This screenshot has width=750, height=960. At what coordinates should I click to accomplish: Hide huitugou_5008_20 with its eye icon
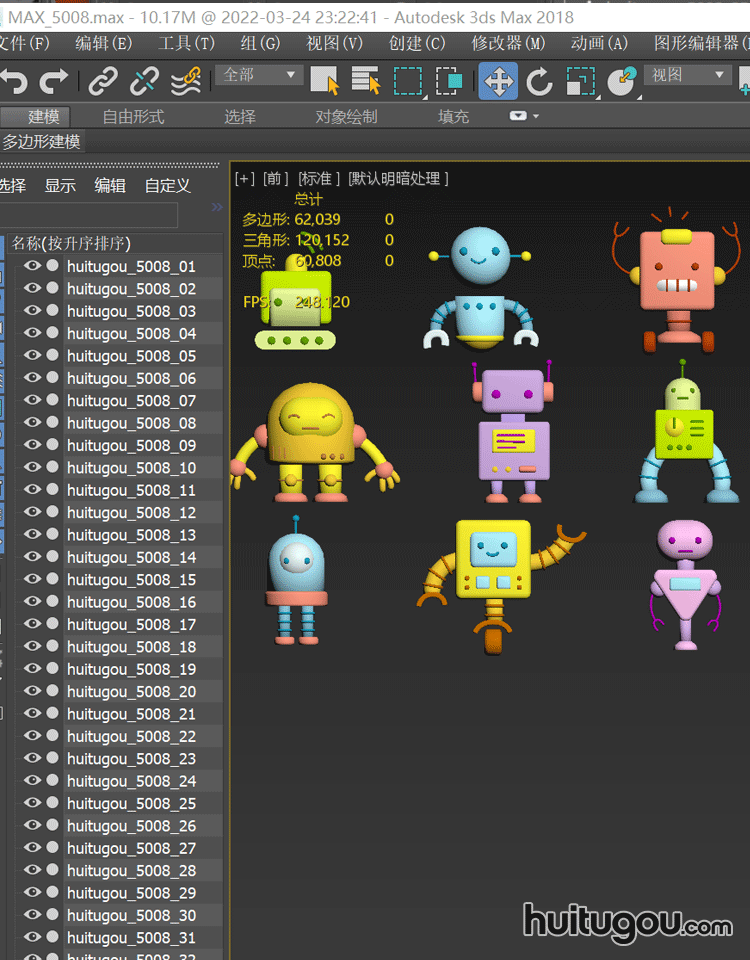click(32, 690)
